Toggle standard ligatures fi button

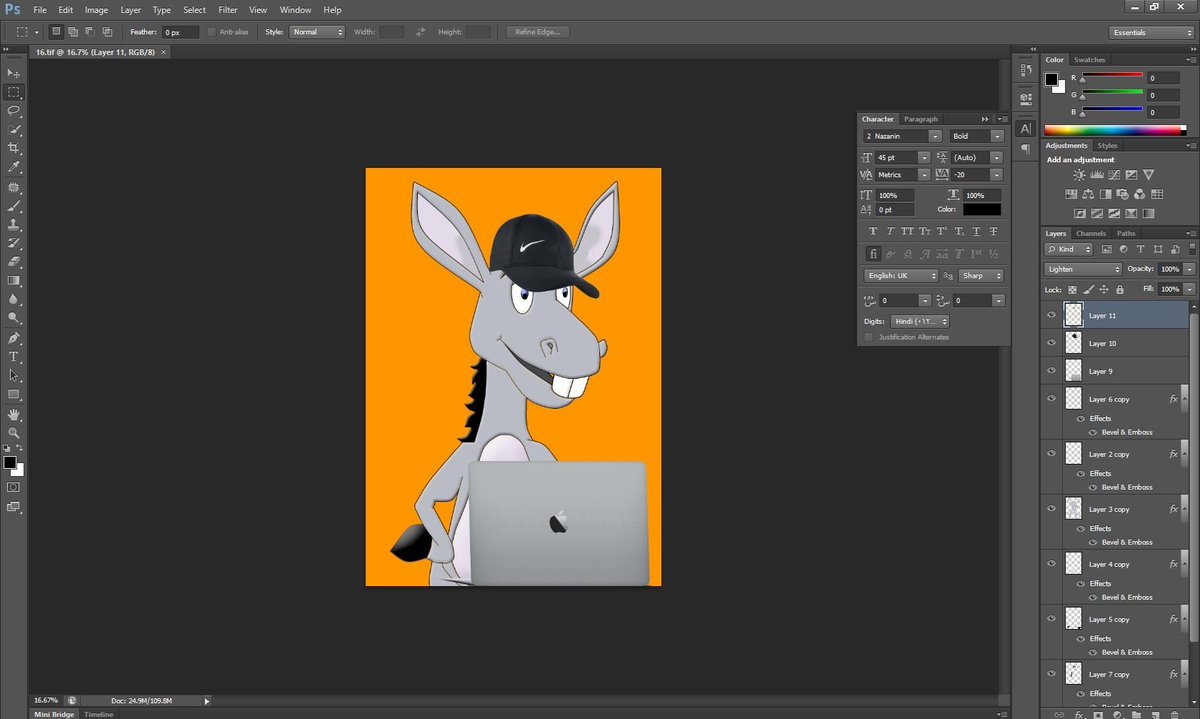874,254
